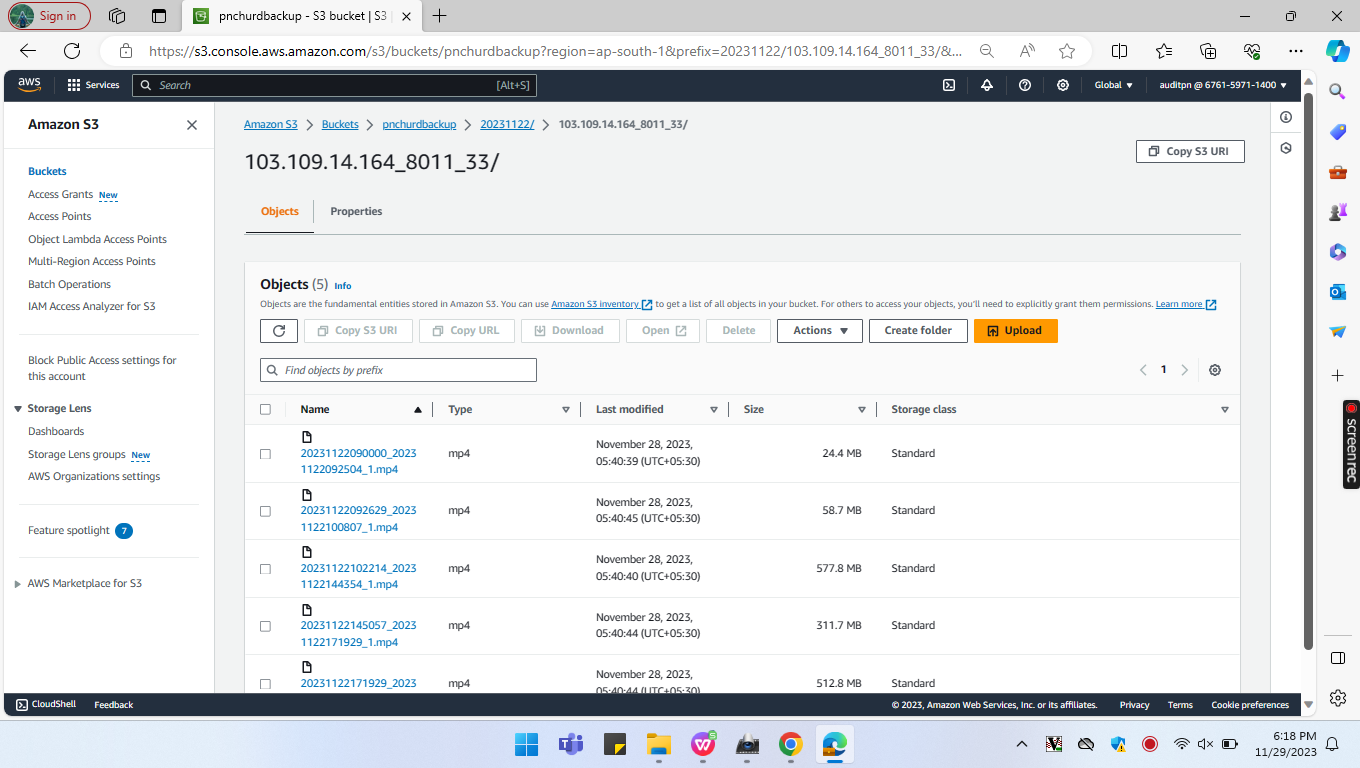This screenshot has width=1360, height=768.
Task: Open Dashboards under Storage Lens
Action: tap(56, 432)
